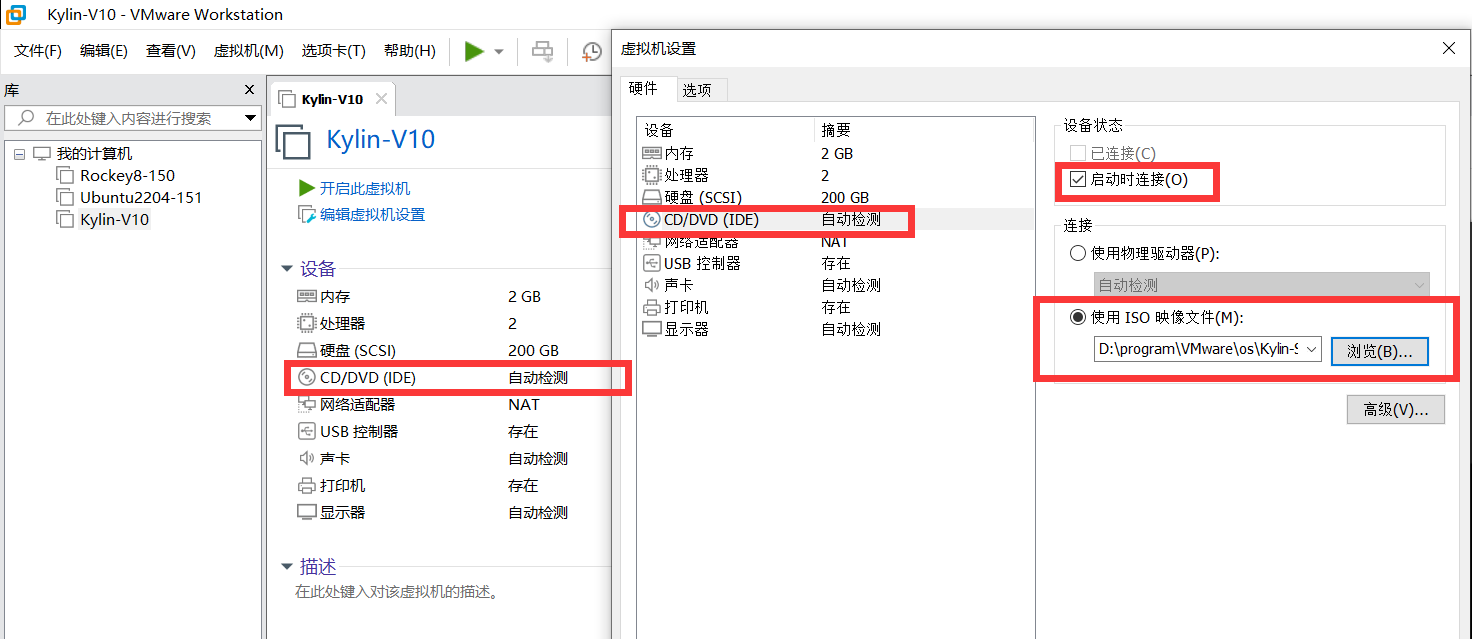Select 我的计算机 in the library tree
This screenshot has width=1472, height=639.
point(94,154)
